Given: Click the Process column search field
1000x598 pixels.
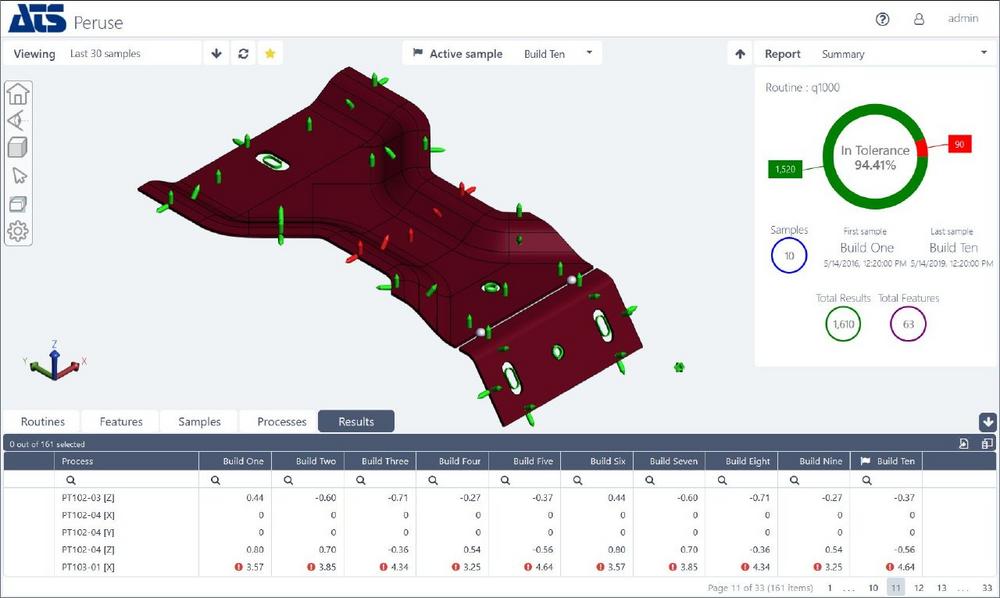Looking at the screenshot, I should point(126,480).
